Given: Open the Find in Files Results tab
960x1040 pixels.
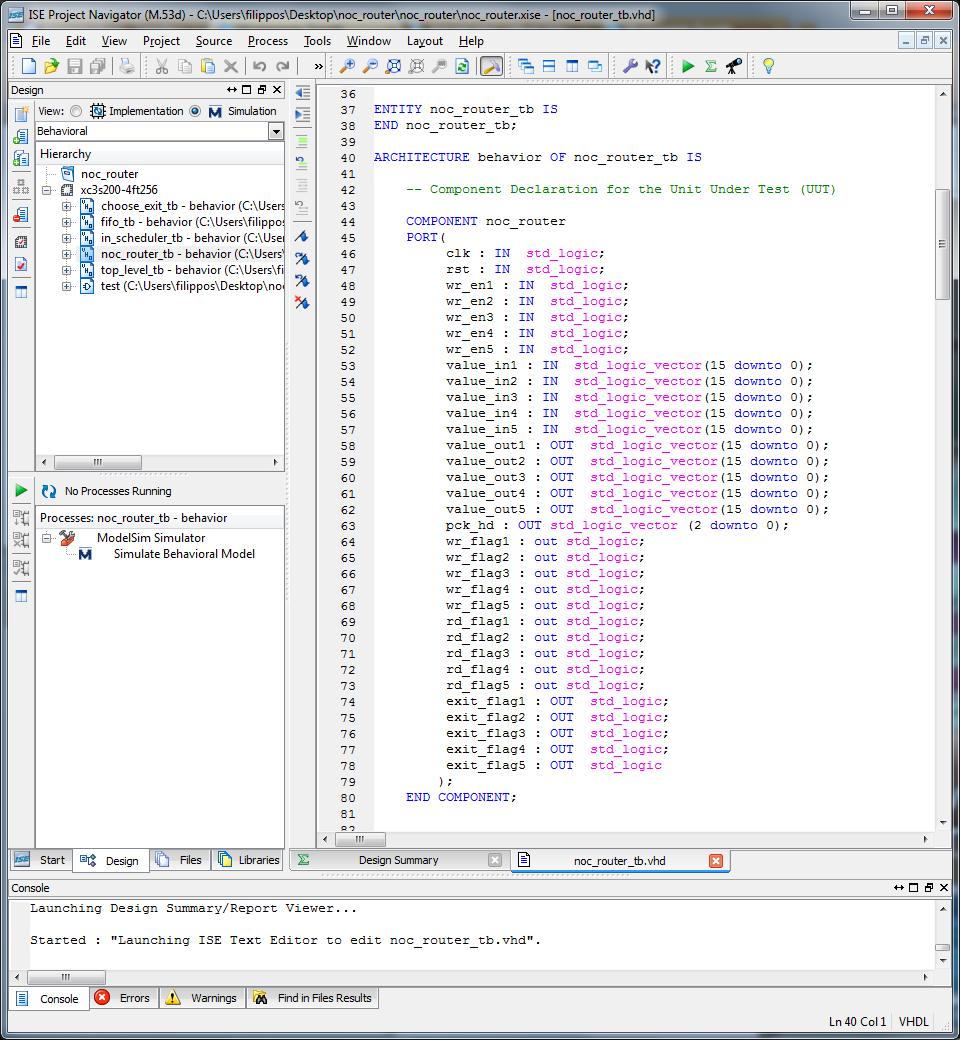Looking at the screenshot, I should [x=313, y=998].
